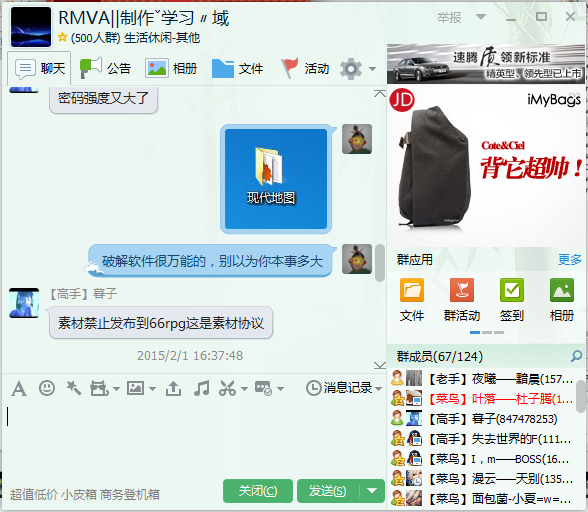
Task: Click the group avatar image in header
Action: [31, 27]
